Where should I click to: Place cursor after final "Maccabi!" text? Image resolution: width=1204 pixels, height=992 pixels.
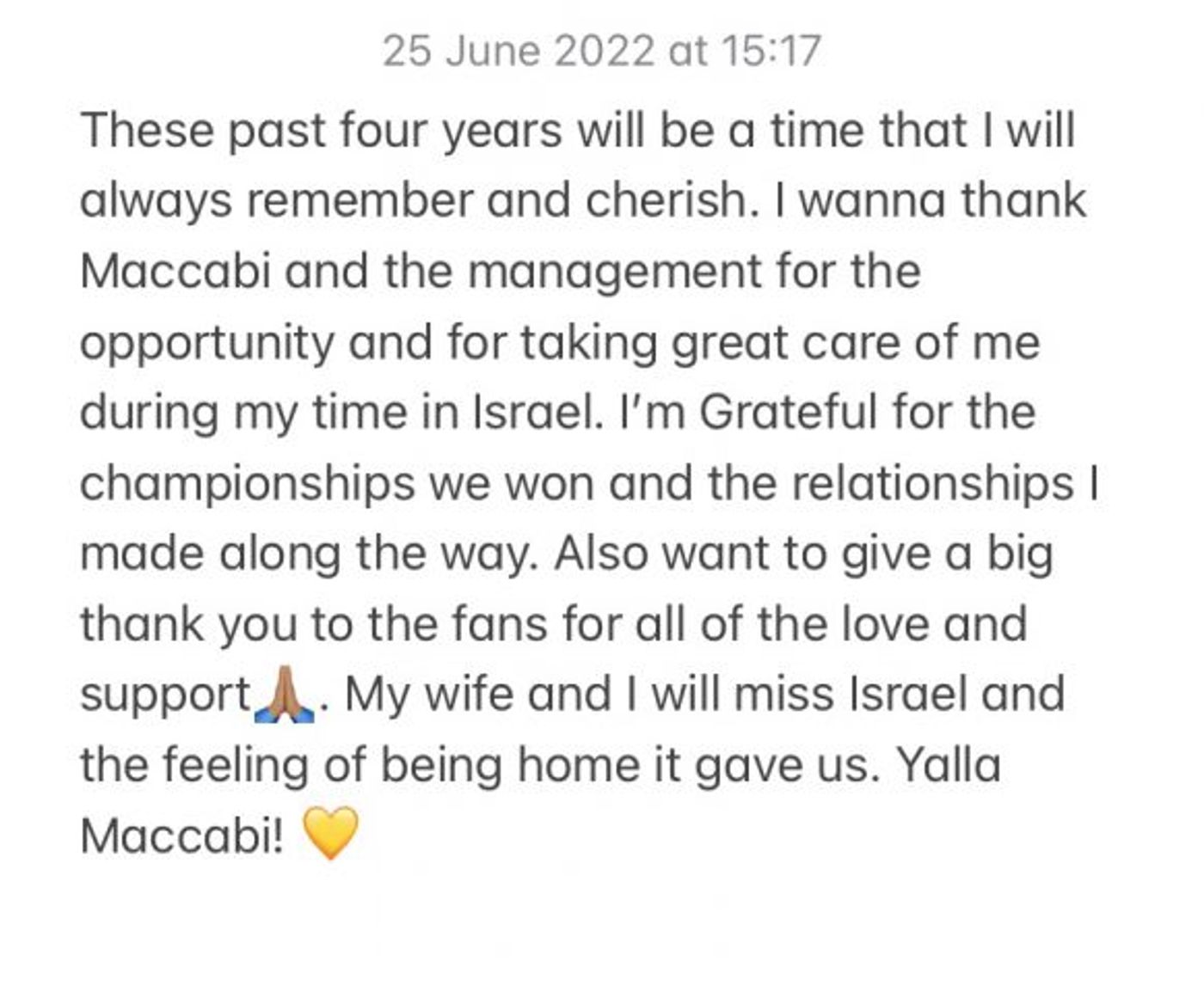286,835
